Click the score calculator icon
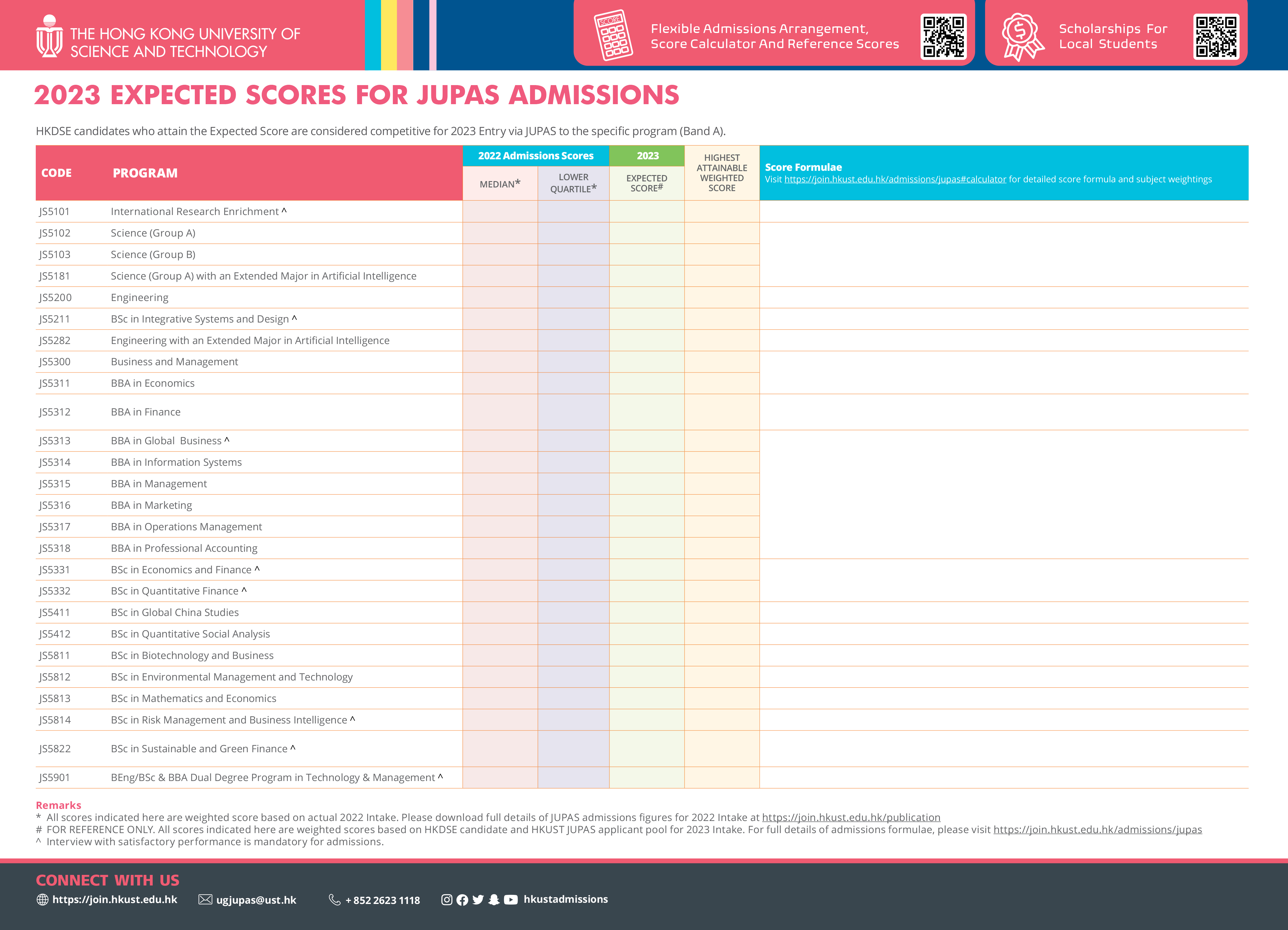The width and height of the screenshot is (1288, 930). point(613,35)
